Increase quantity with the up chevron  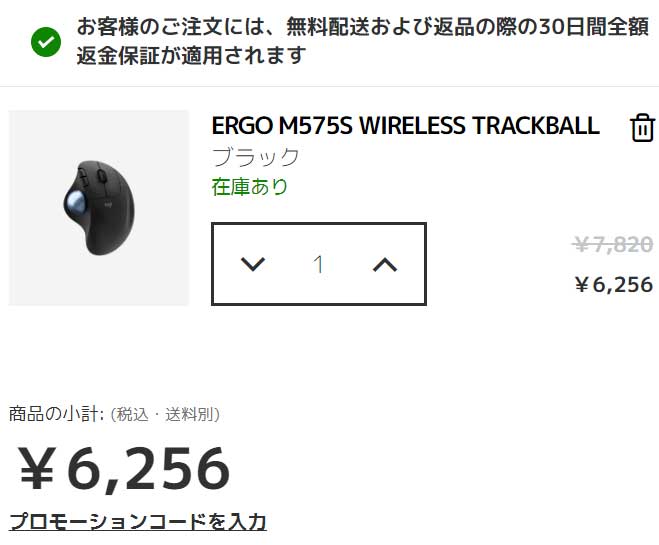(385, 265)
